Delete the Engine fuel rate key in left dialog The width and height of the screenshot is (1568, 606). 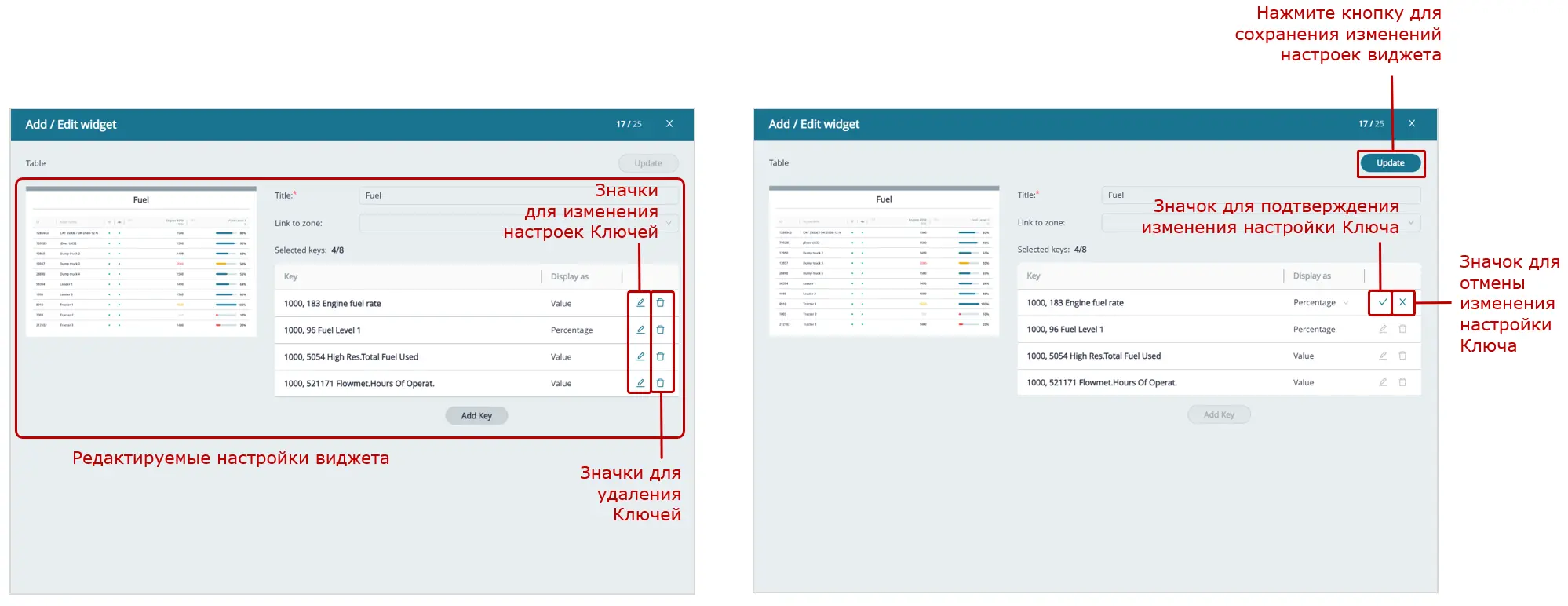tap(661, 303)
